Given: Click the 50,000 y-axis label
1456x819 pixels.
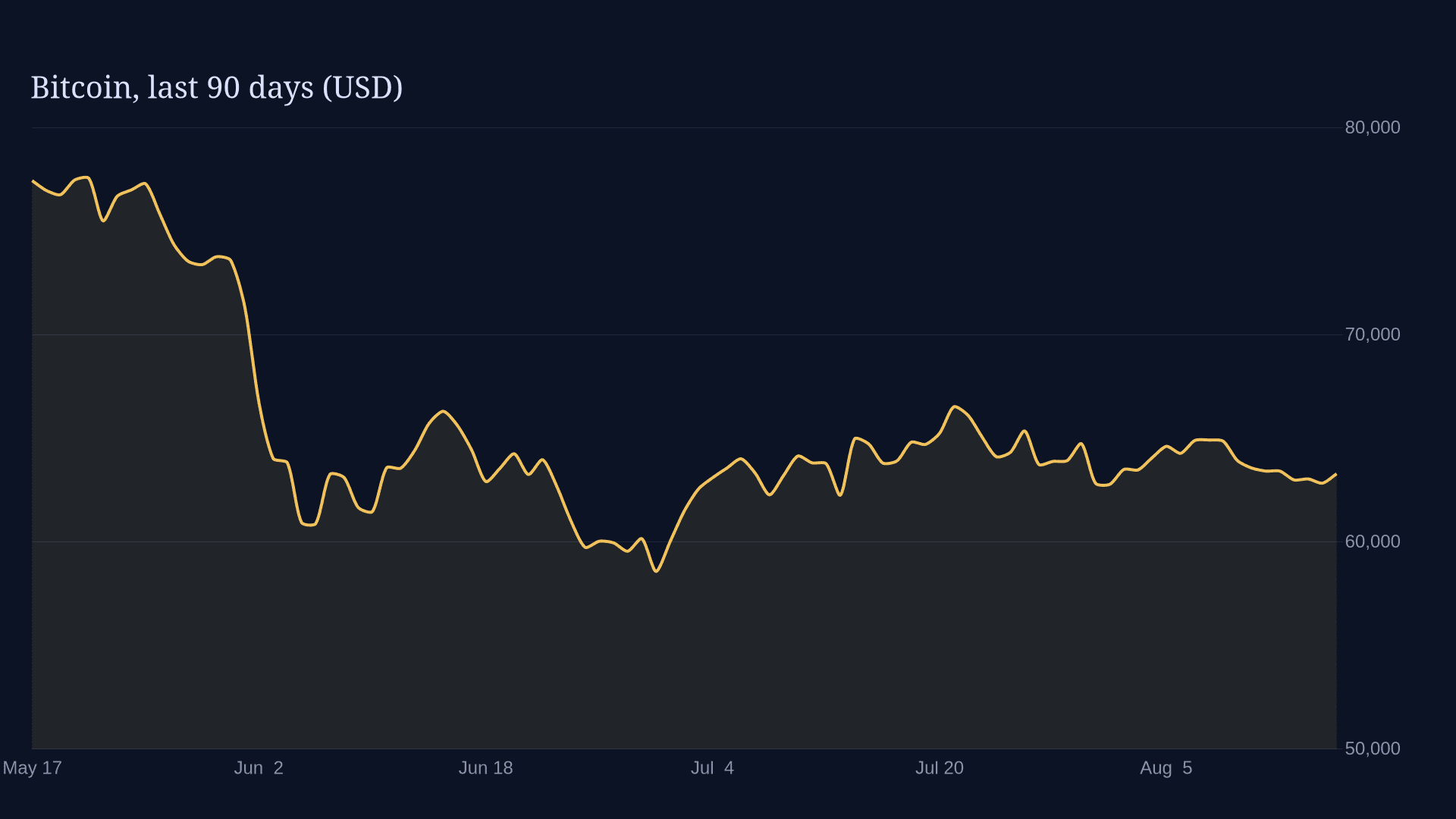Looking at the screenshot, I should pos(1373,748).
